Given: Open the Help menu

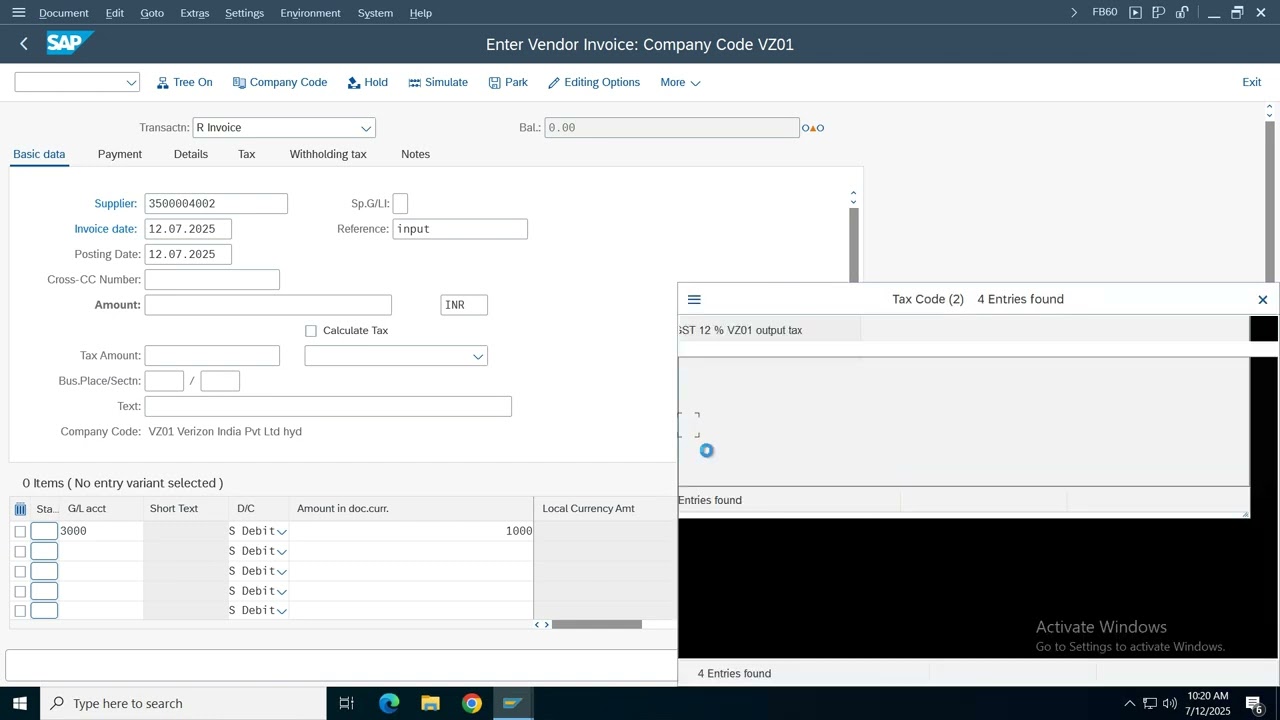Looking at the screenshot, I should point(421,13).
